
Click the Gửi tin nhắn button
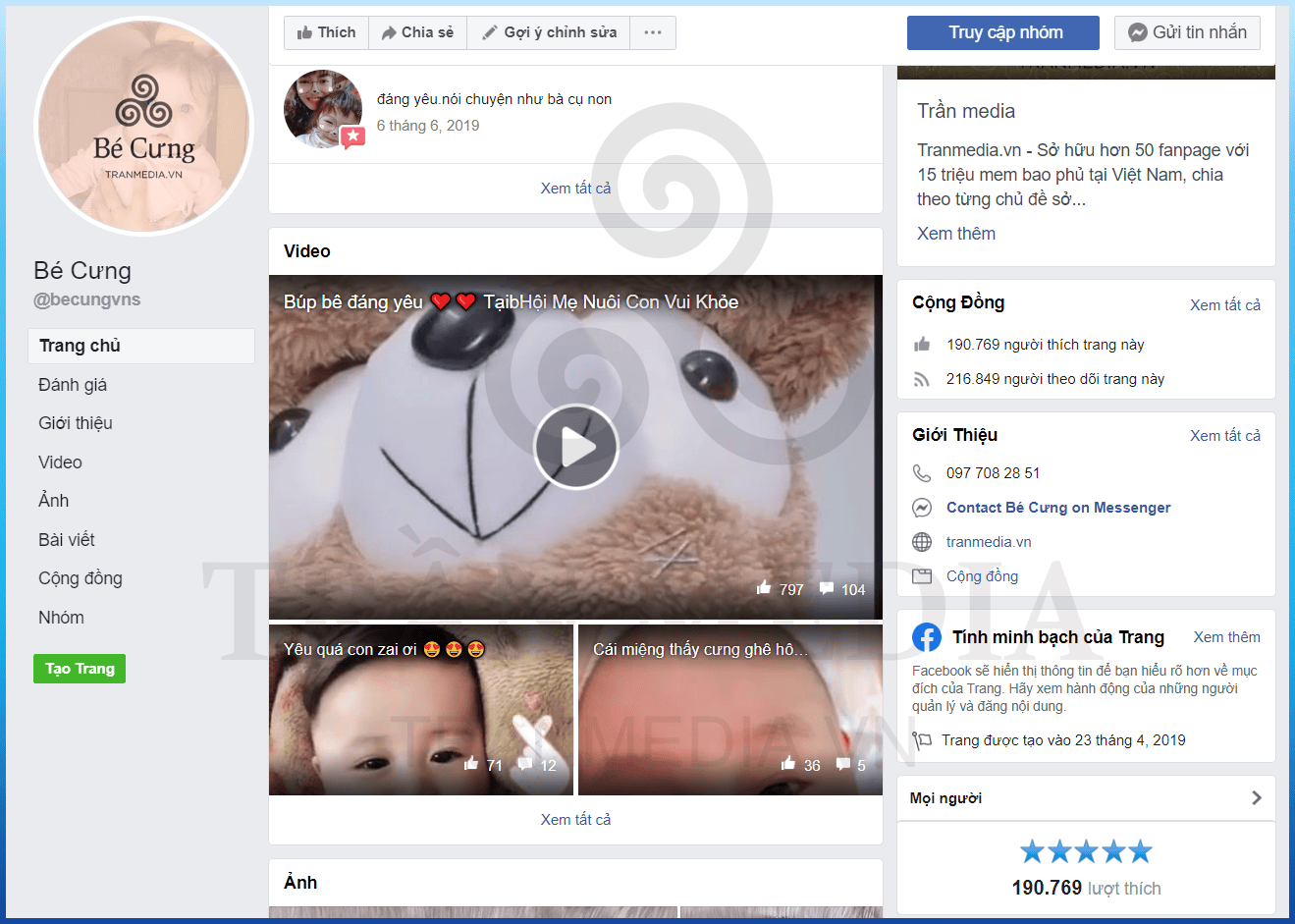(x=1187, y=32)
